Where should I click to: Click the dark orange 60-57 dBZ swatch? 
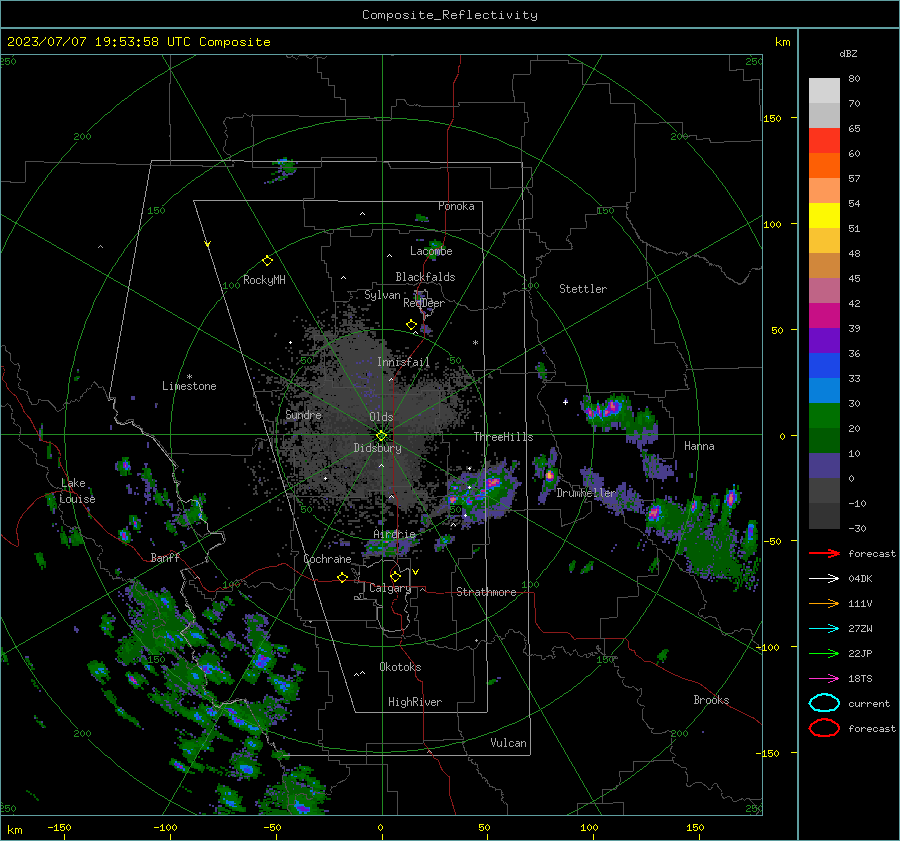(824, 166)
